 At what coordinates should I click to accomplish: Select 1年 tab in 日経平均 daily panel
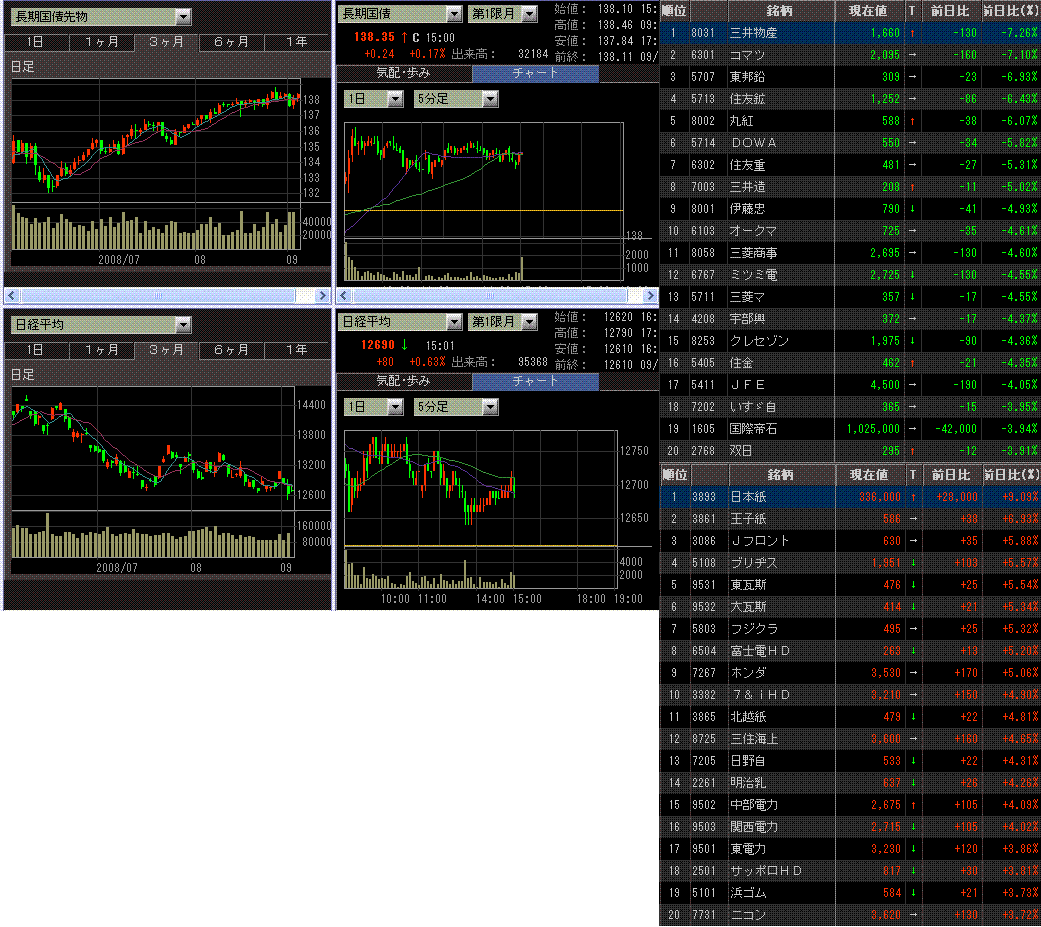tap(297, 350)
